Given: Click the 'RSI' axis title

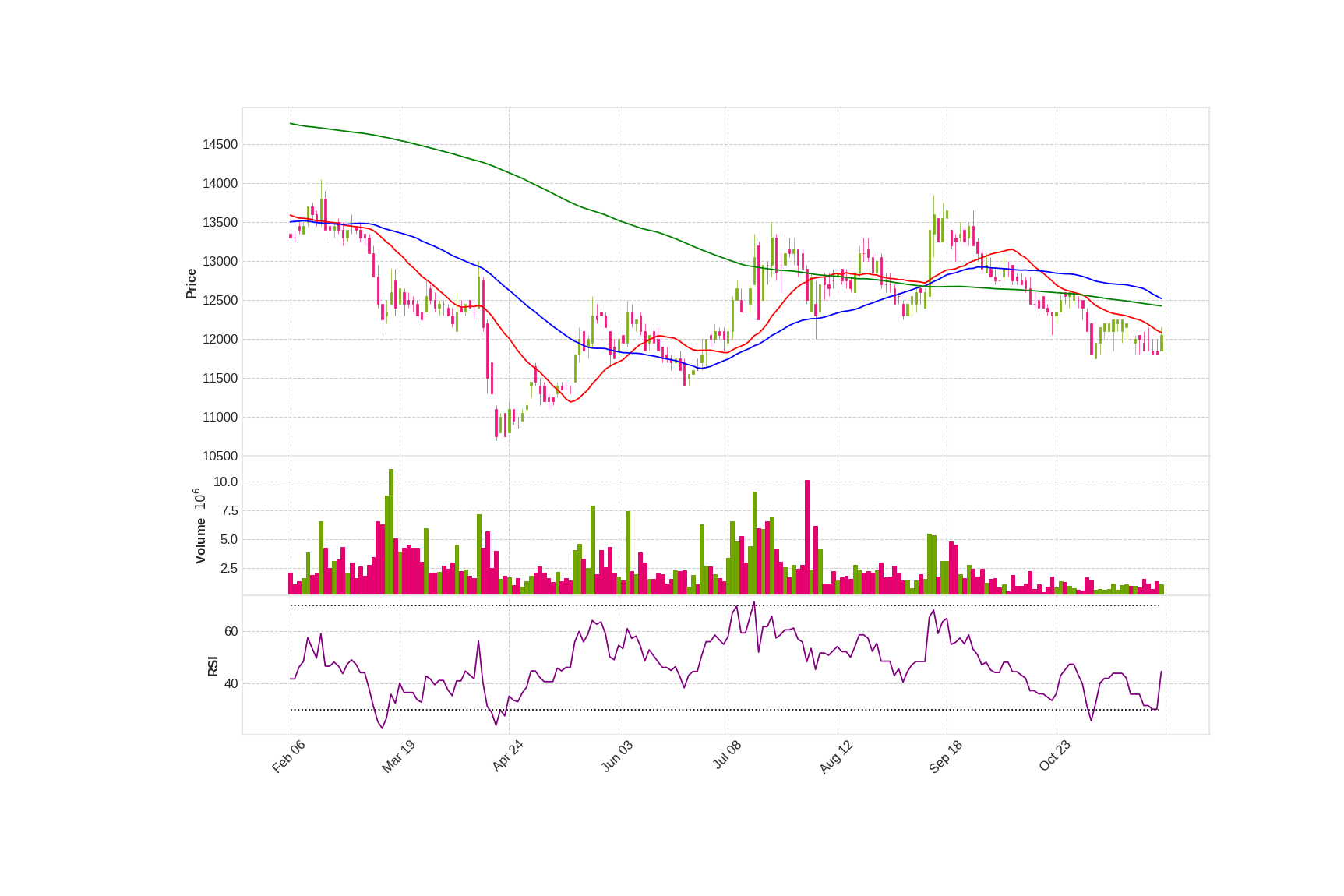Looking at the screenshot, I should pos(213,666).
